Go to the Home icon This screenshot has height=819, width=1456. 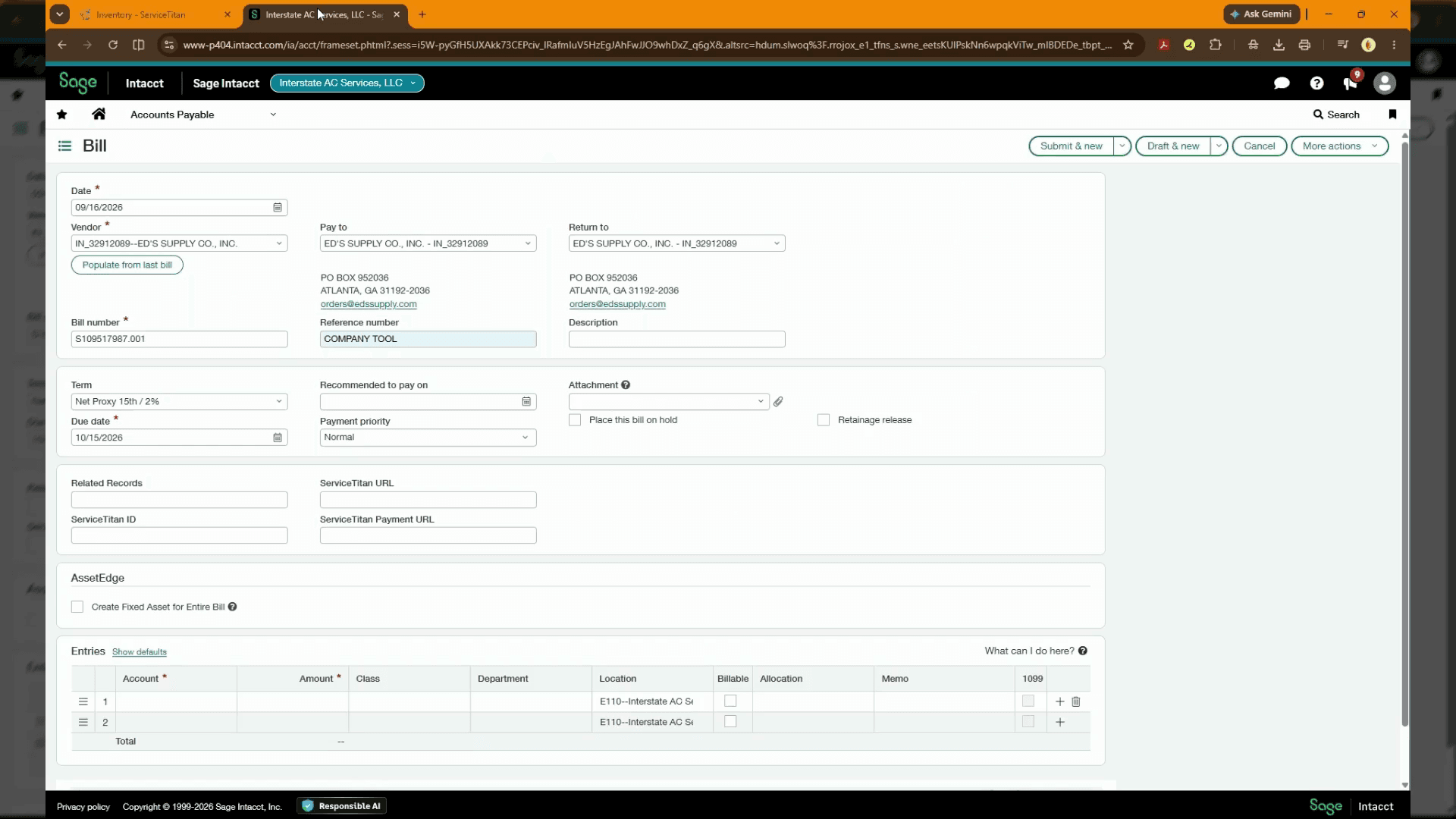(x=99, y=114)
